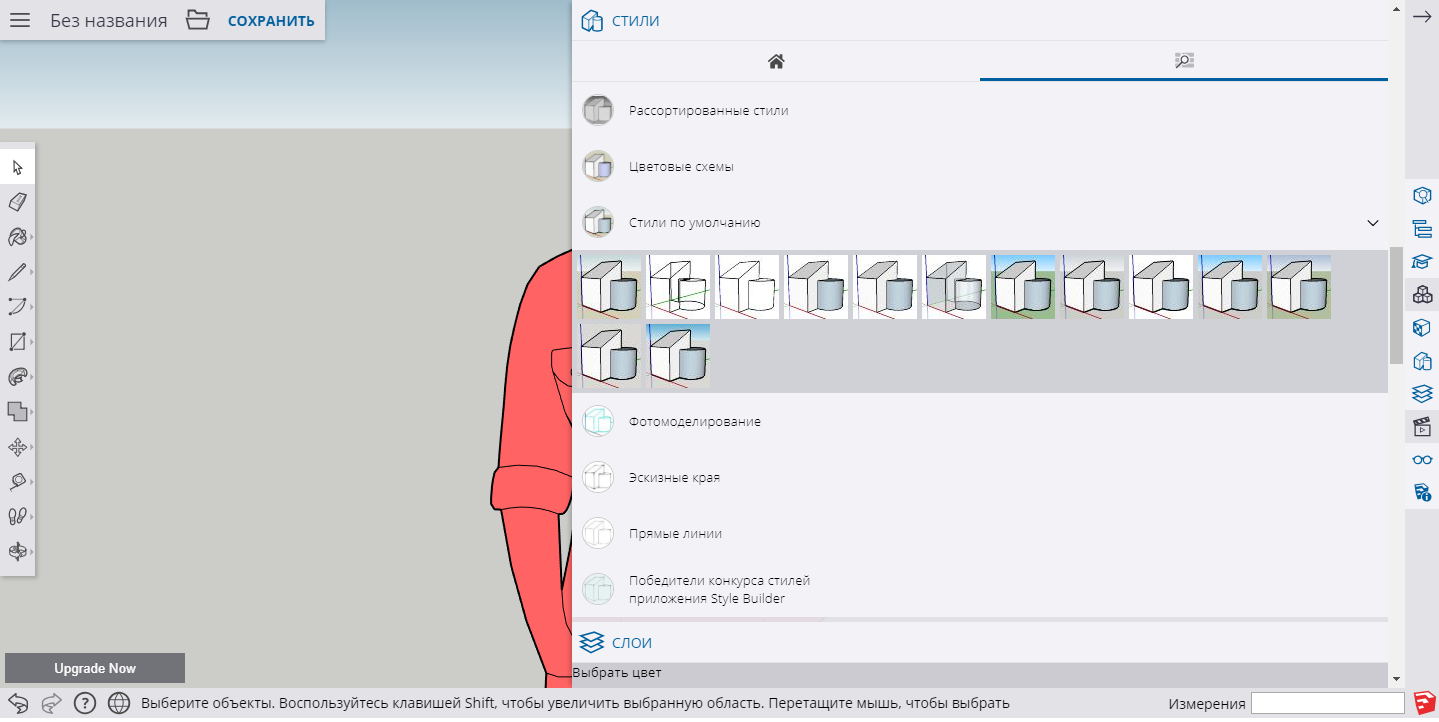The width and height of the screenshot is (1439, 722).
Task: Expand the СЛОИ panel header
Action: click(x=980, y=642)
